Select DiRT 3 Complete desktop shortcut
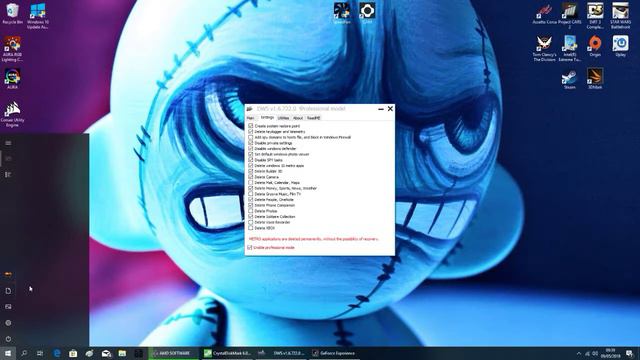The width and height of the screenshot is (640, 360). pyautogui.click(x=595, y=16)
